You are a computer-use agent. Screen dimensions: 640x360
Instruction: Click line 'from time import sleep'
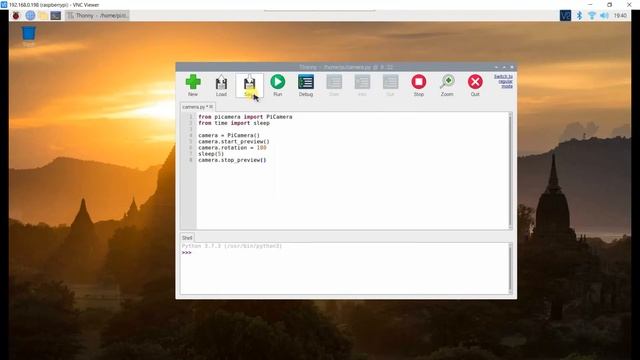pos(234,123)
